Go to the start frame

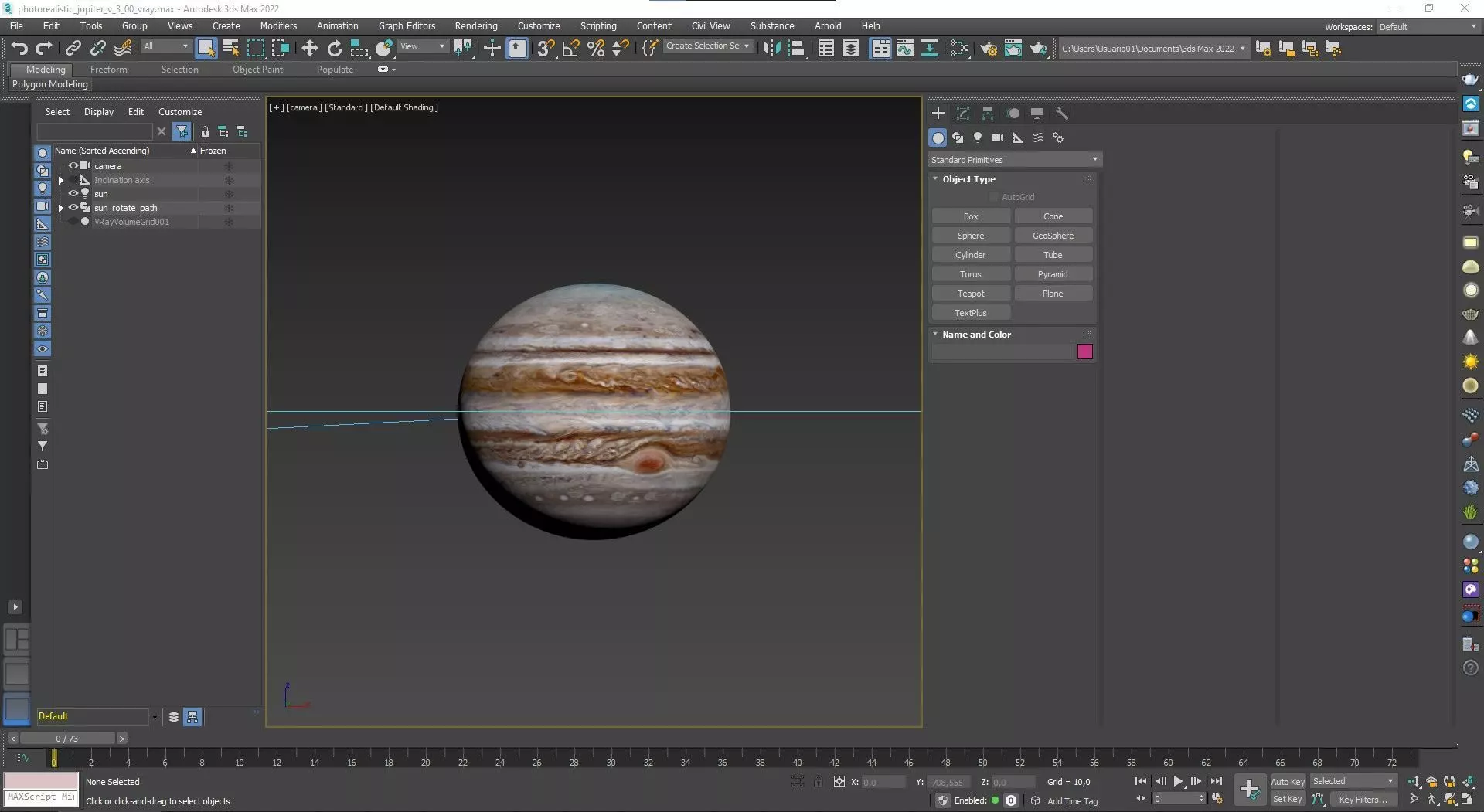tap(1141, 782)
